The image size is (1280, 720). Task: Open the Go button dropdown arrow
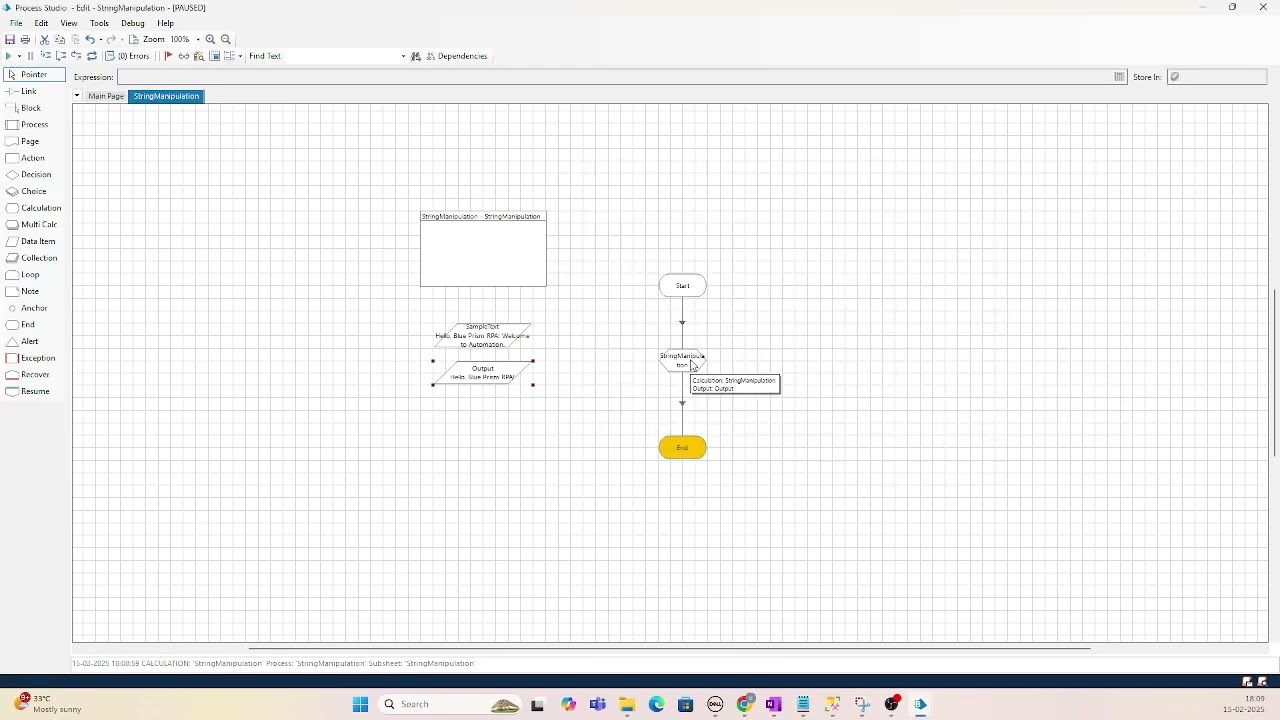[19, 56]
